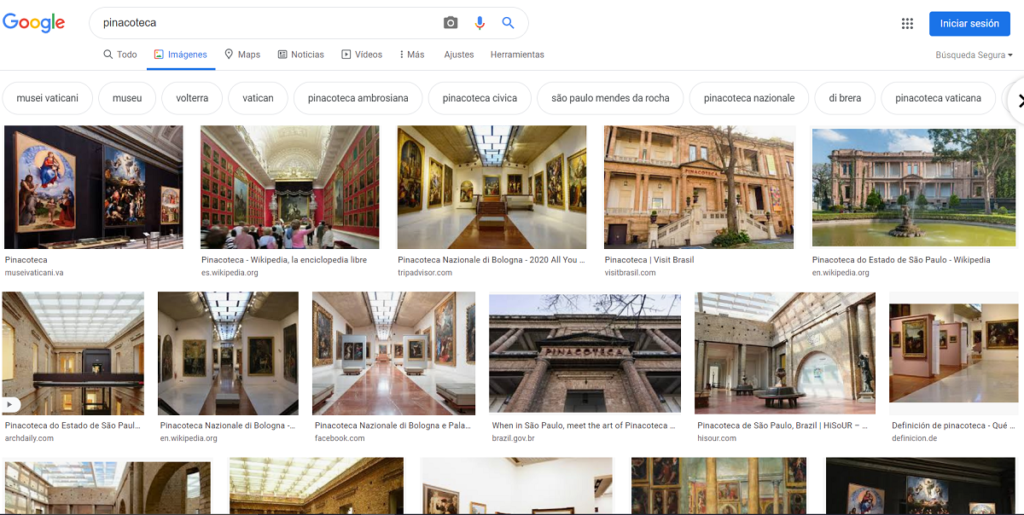Image resolution: width=1024 pixels, height=515 pixels.
Task: Open Herramientas filter options
Action: (517, 54)
